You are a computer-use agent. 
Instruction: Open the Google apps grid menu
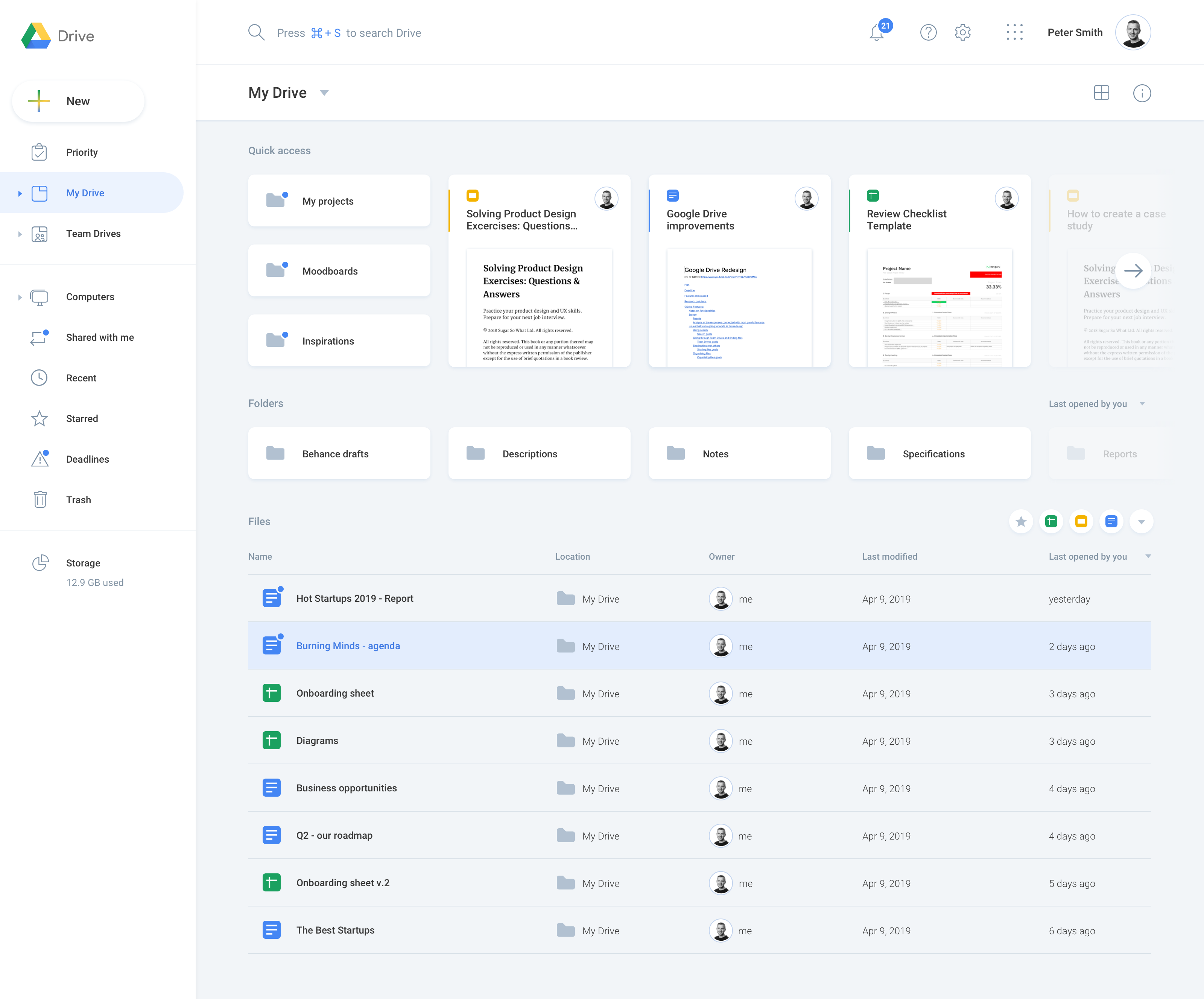click(1015, 33)
